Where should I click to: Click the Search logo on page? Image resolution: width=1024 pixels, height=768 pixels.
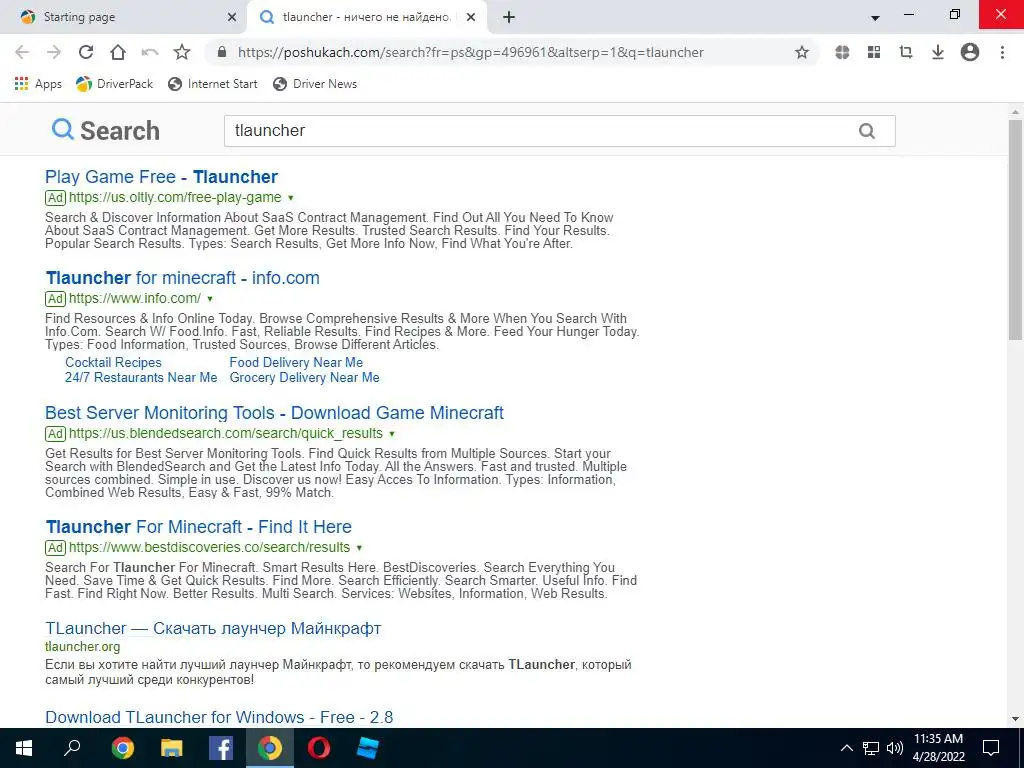click(x=106, y=131)
